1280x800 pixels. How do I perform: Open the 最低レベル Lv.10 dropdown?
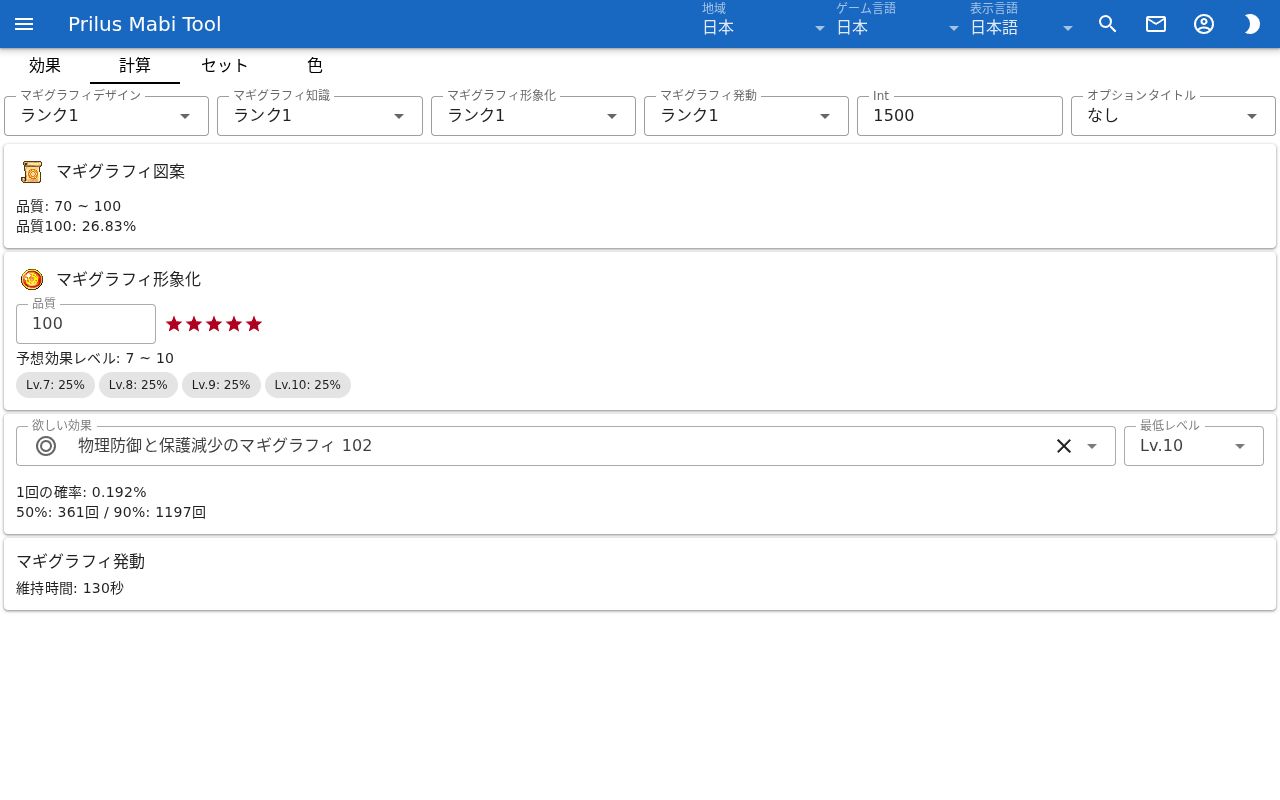click(x=1194, y=446)
